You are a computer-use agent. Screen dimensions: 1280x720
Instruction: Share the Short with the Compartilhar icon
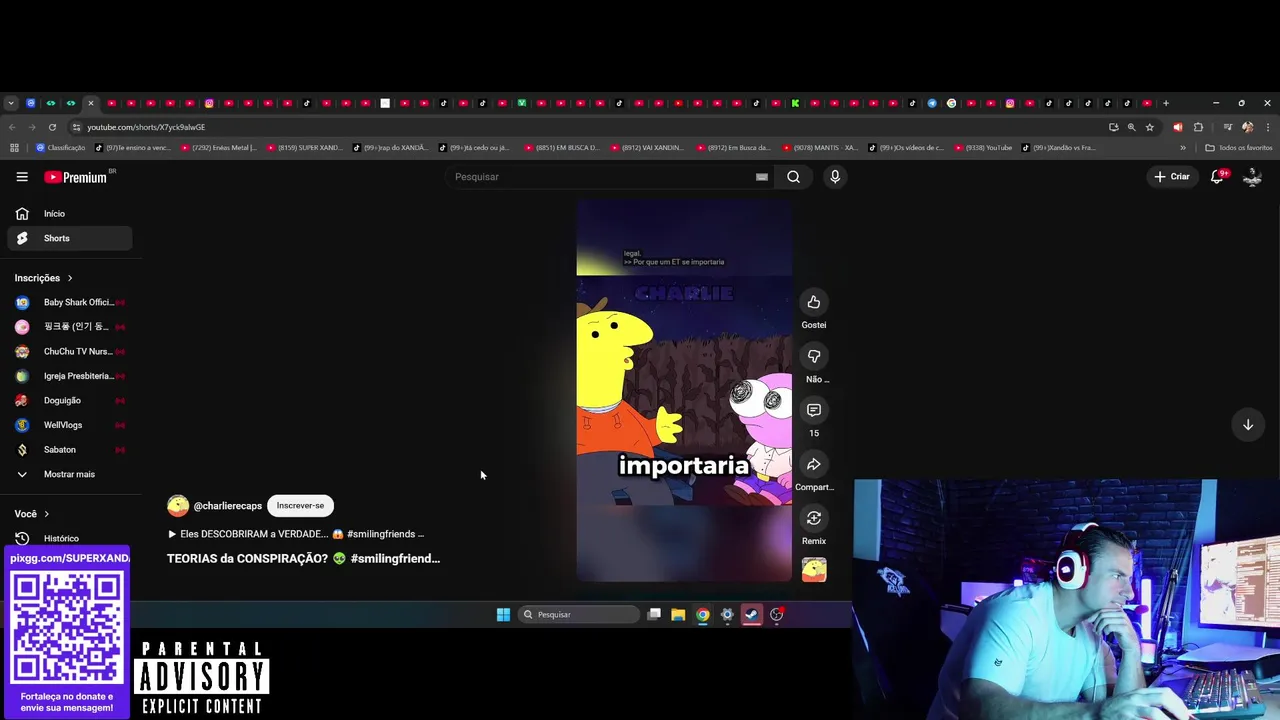coord(814,464)
